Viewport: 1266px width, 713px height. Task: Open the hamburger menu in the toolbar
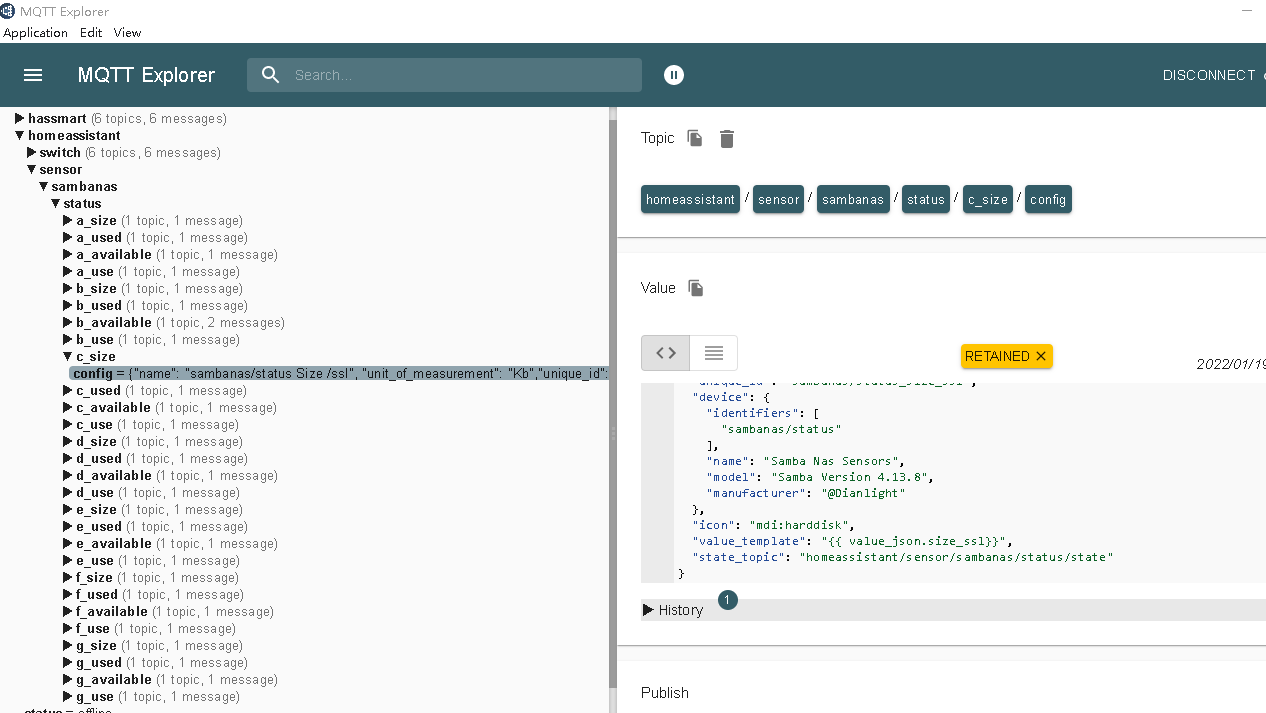pyautogui.click(x=33, y=75)
